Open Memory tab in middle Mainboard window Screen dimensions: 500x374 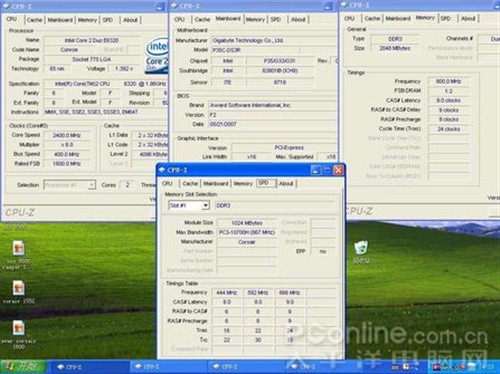[x=255, y=19]
